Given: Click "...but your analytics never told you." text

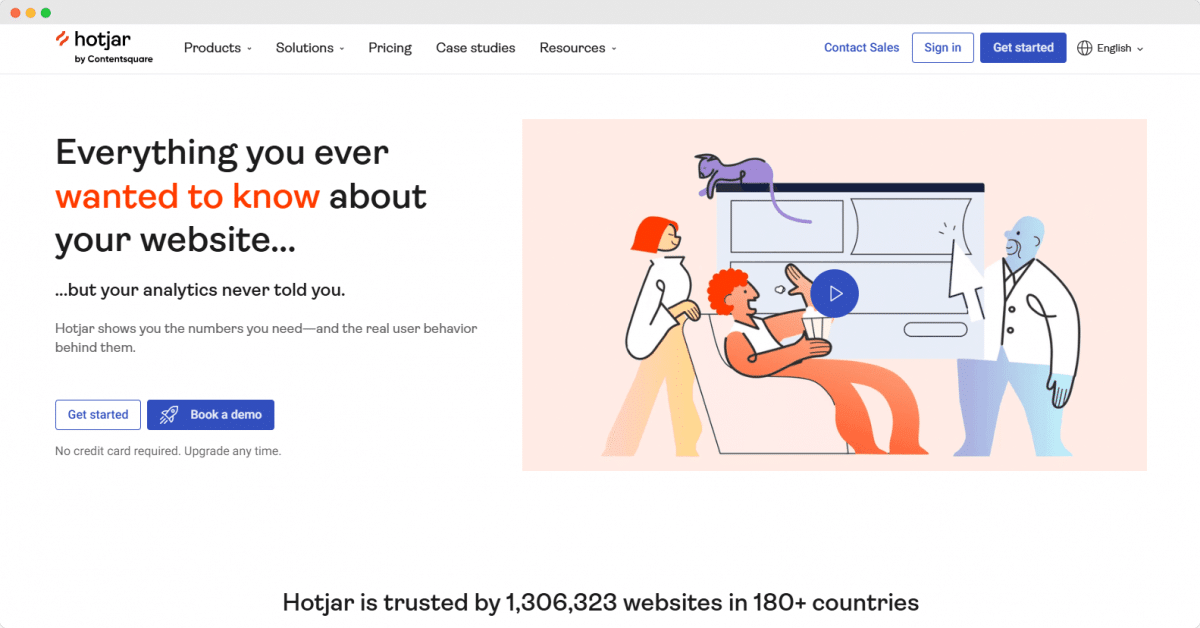Looking at the screenshot, I should (x=200, y=291).
